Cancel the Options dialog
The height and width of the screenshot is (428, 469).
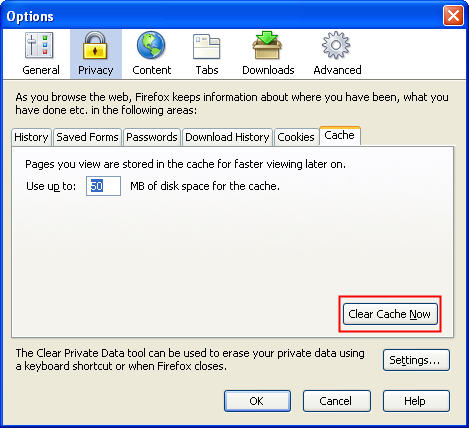click(336, 401)
